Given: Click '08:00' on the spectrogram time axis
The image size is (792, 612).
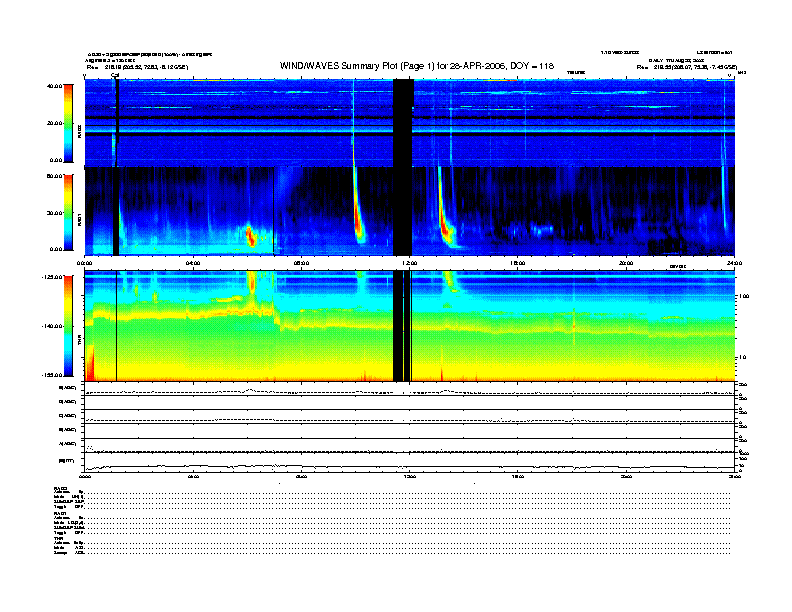Looking at the screenshot, I should coord(301,263).
